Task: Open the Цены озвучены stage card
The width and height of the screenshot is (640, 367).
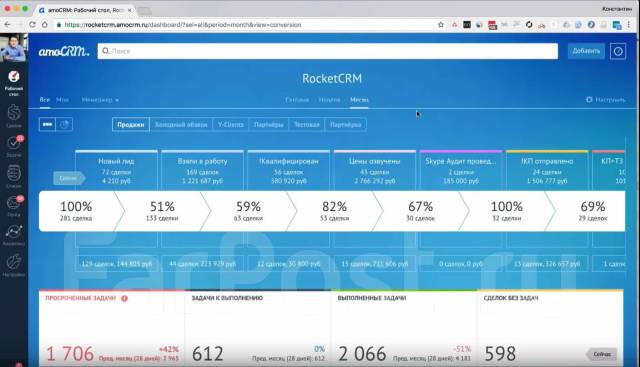Action: coord(375,171)
